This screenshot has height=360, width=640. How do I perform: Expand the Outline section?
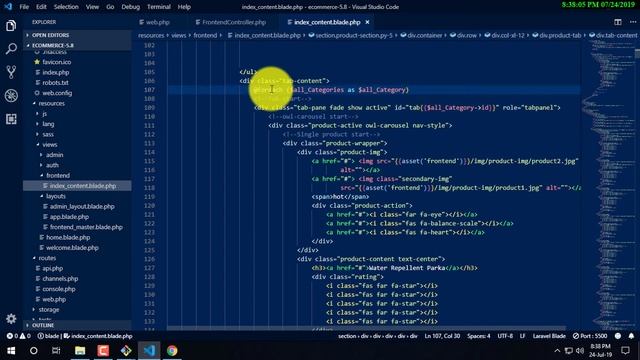click(78, 325)
